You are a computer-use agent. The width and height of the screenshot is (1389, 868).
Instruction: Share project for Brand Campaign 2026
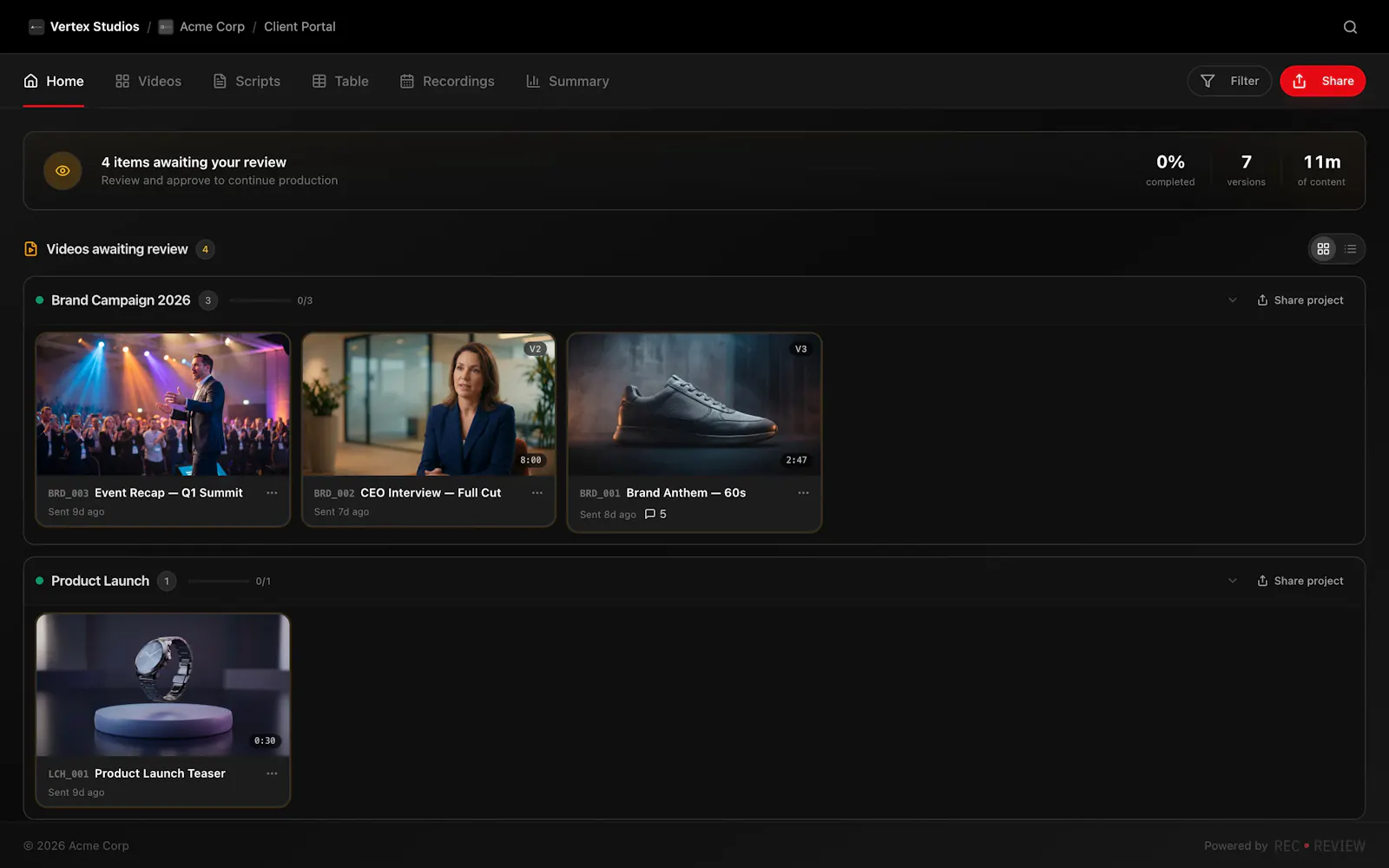tap(1300, 300)
